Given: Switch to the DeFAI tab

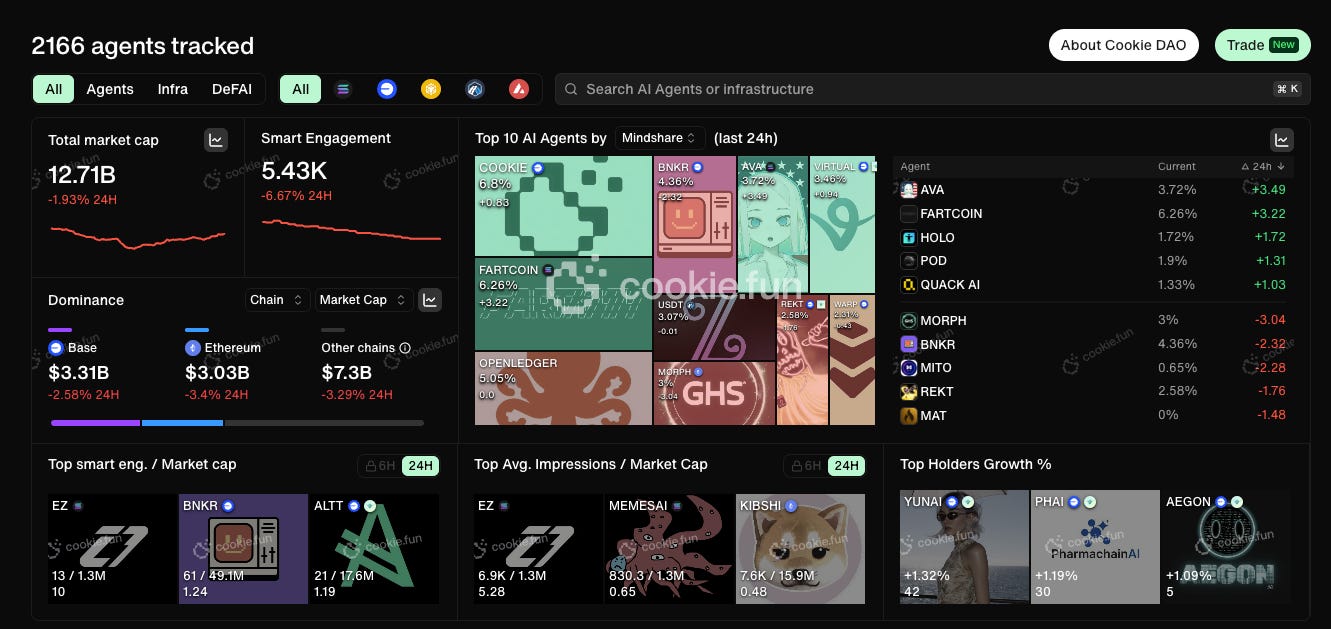Looking at the screenshot, I should click(x=232, y=89).
